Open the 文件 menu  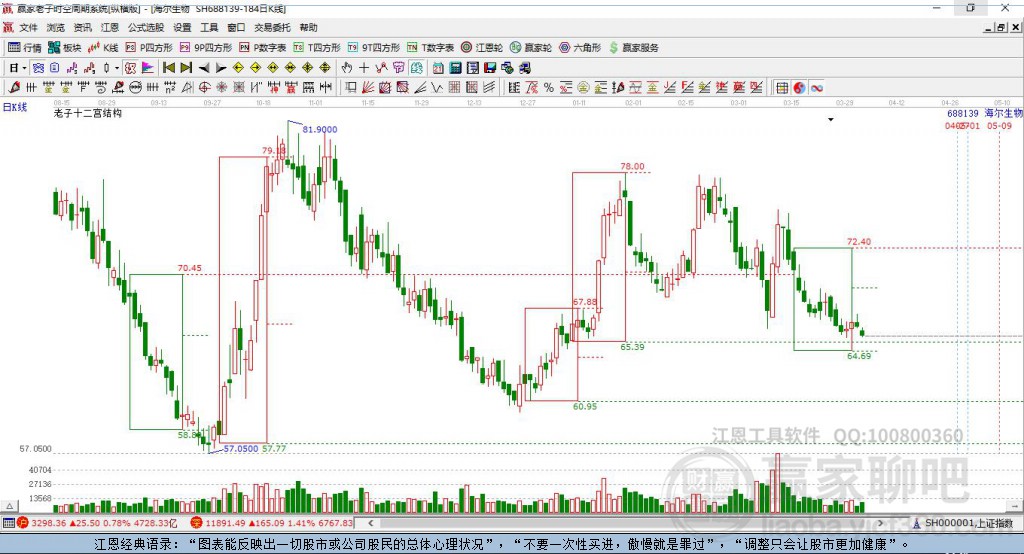click(x=28, y=27)
